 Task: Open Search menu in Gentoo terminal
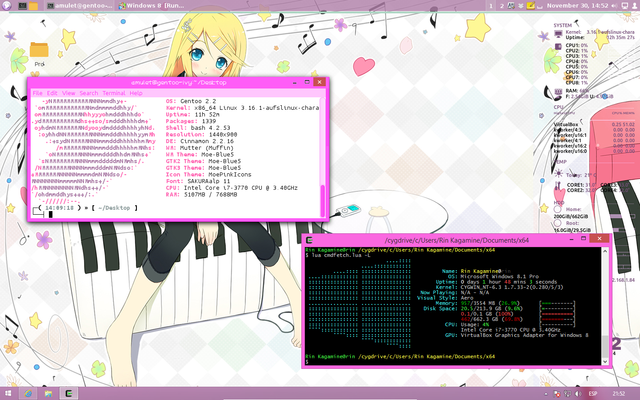pyautogui.click(x=89, y=93)
